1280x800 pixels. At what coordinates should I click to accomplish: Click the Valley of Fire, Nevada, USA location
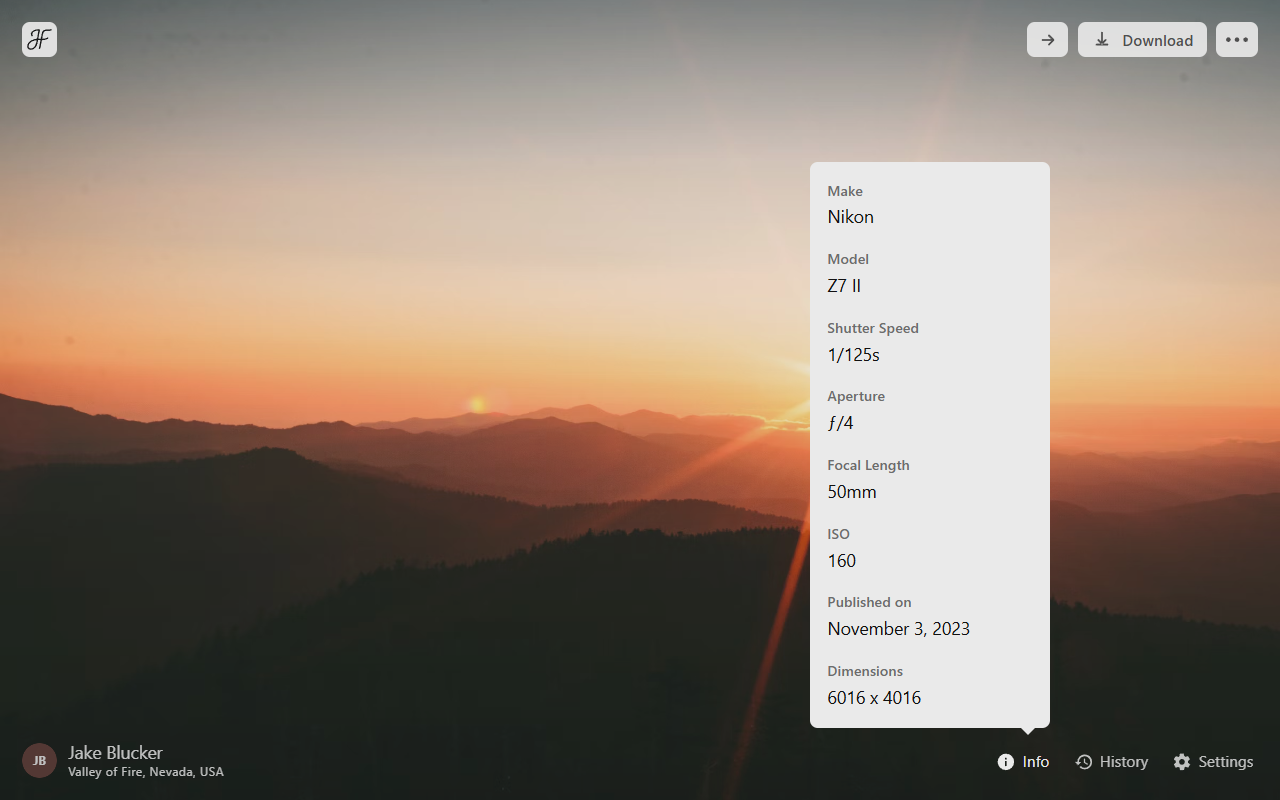click(146, 772)
